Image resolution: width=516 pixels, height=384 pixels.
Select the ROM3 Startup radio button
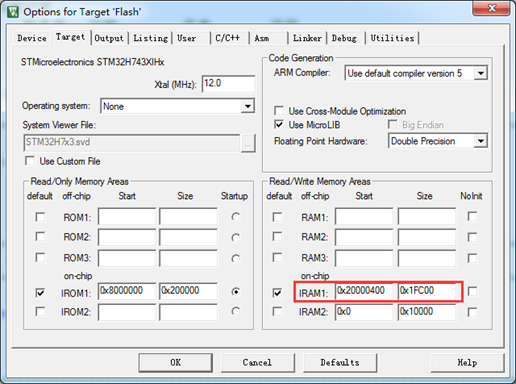pos(235,258)
